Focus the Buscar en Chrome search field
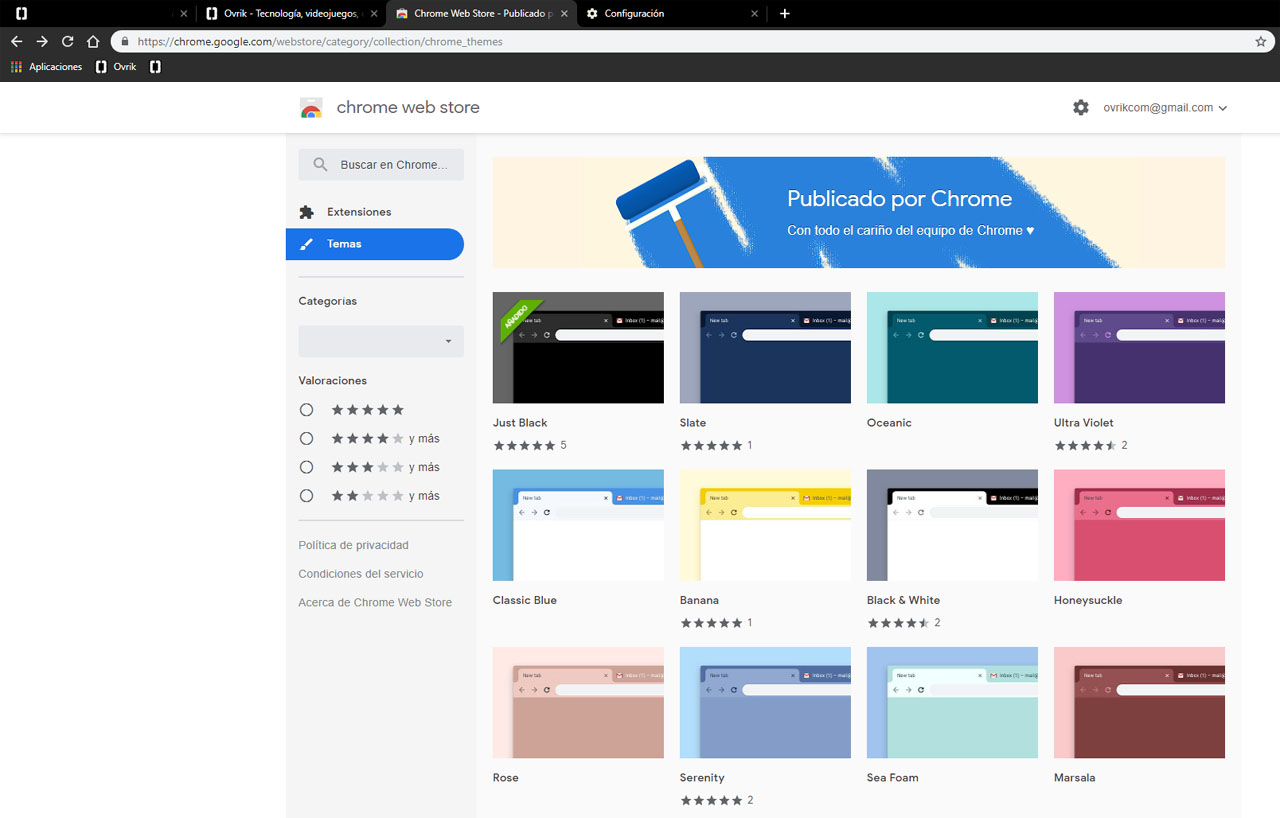The height and width of the screenshot is (818, 1280). (381, 165)
